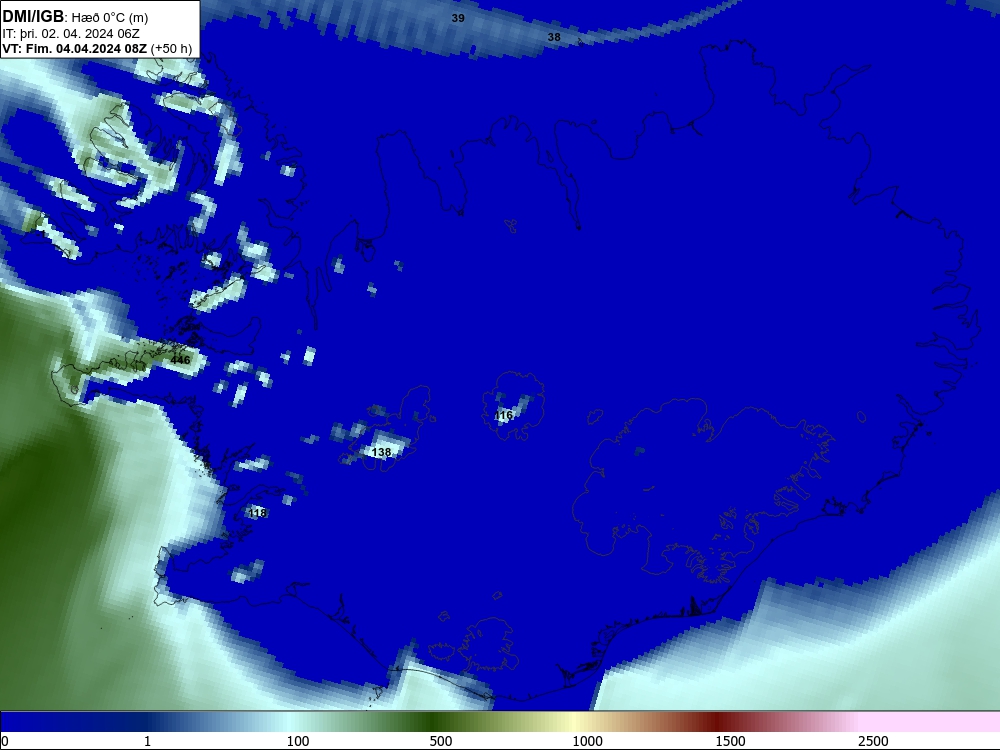Click the color scale label 500

coord(441,741)
